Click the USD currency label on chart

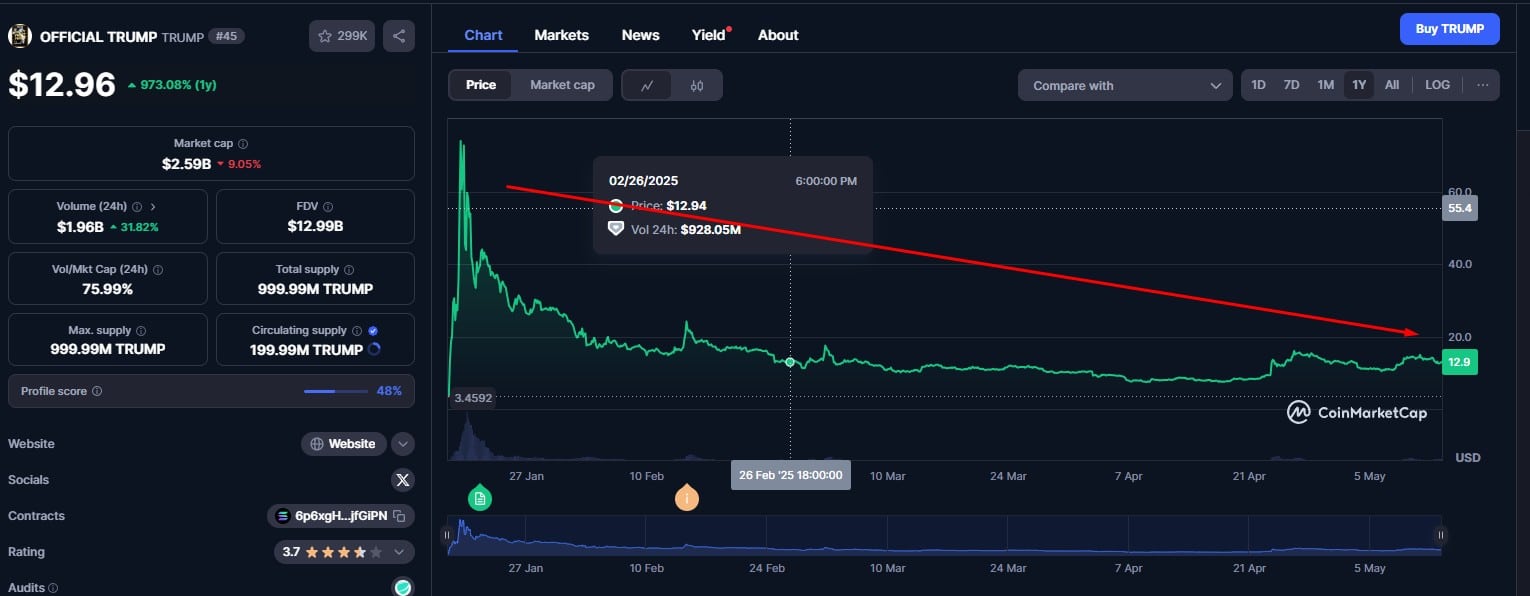[1467, 458]
